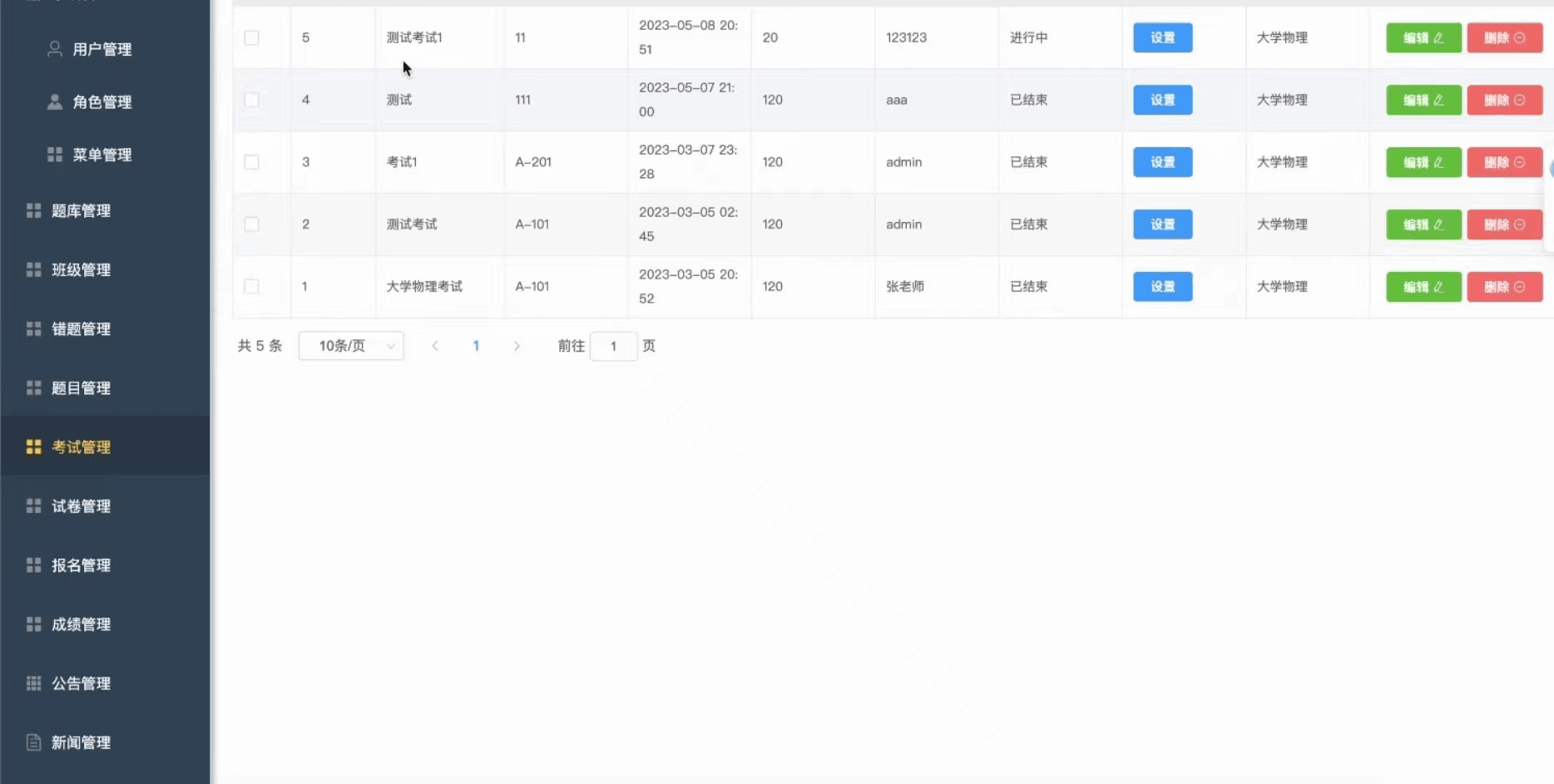The width and height of the screenshot is (1554, 784).
Task: Click the 报名管理 grid icon
Action: coord(34,565)
